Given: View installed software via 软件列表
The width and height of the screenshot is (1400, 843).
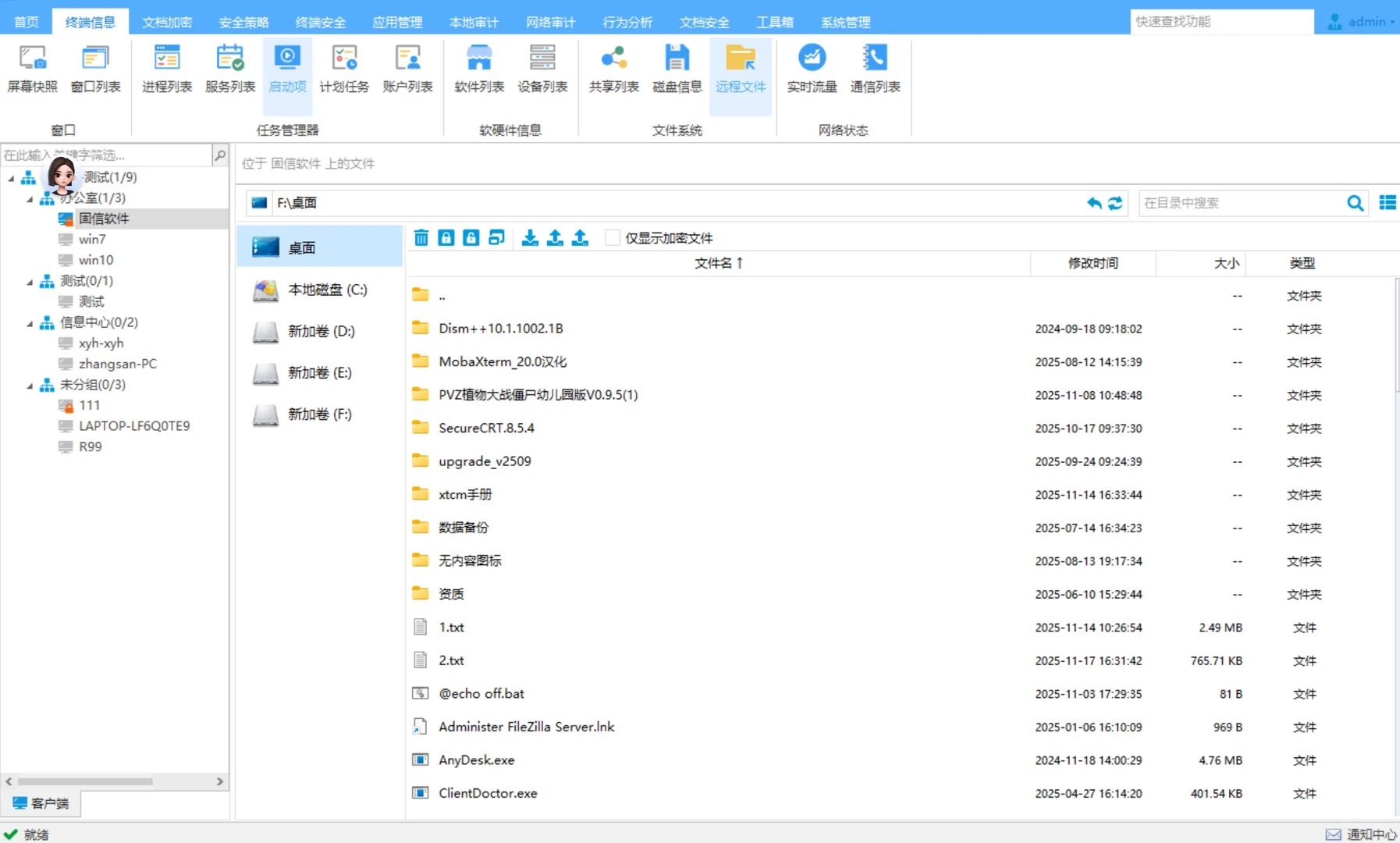Looking at the screenshot, I should coord(478,69).
